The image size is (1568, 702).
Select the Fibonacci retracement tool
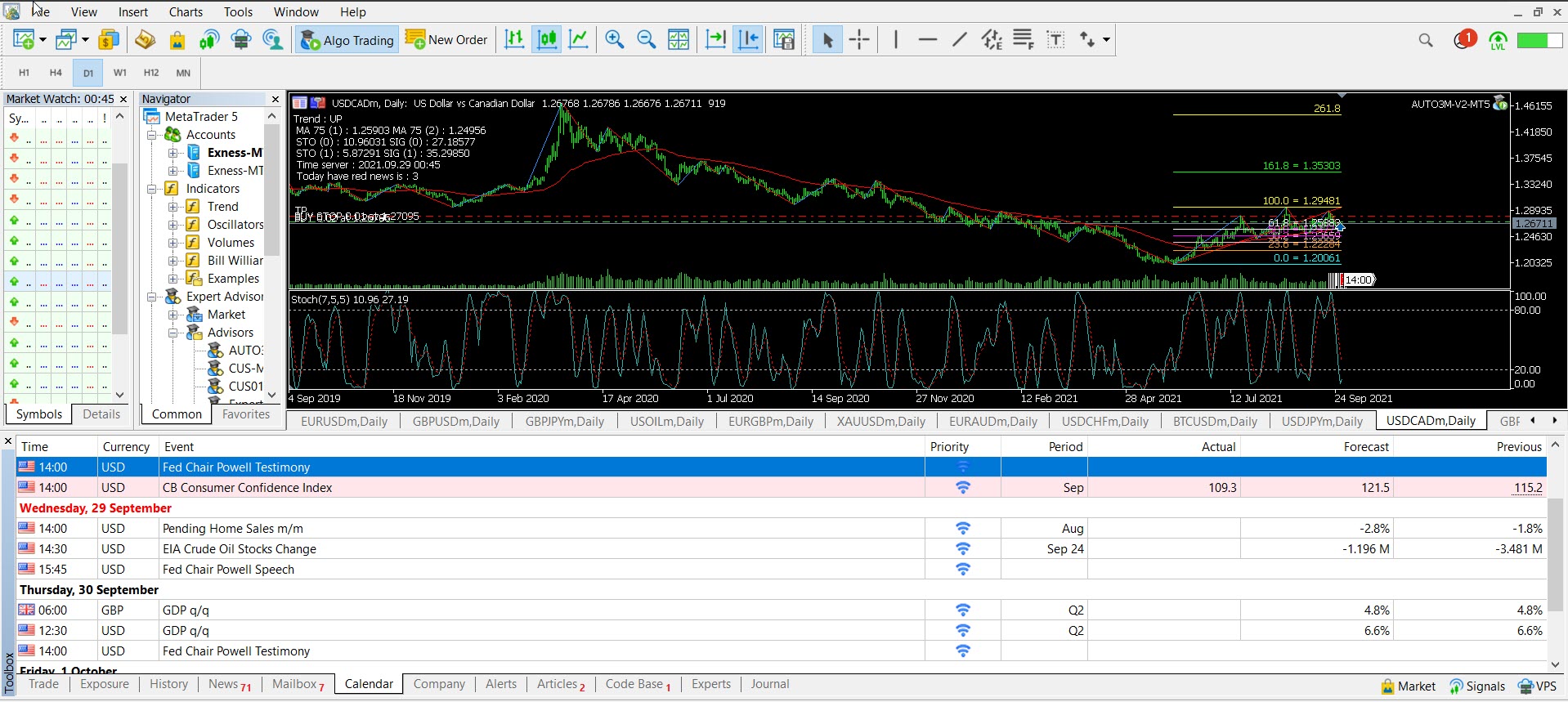(1024, 39)
